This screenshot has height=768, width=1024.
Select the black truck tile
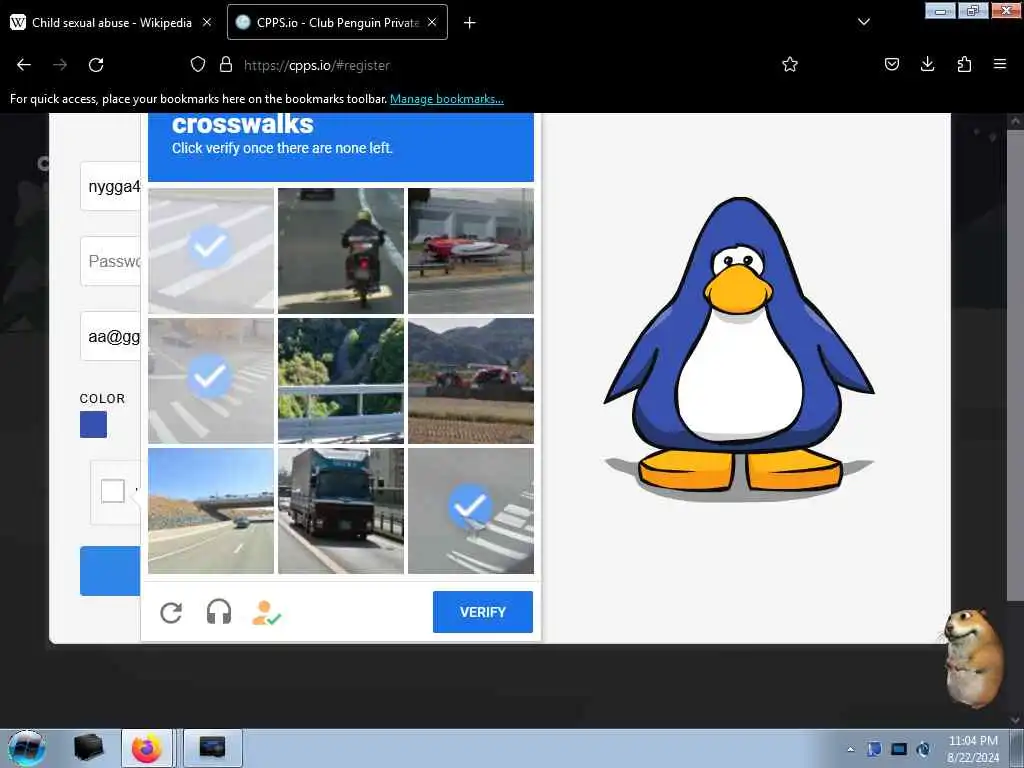click(341, 511)
